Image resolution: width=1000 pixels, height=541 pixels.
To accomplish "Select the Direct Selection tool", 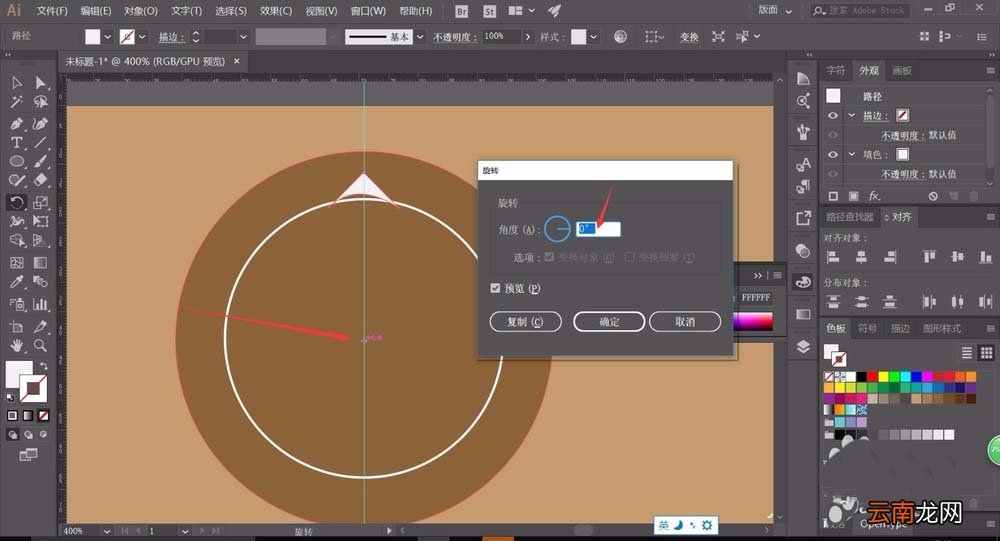I will coord(40,83).
